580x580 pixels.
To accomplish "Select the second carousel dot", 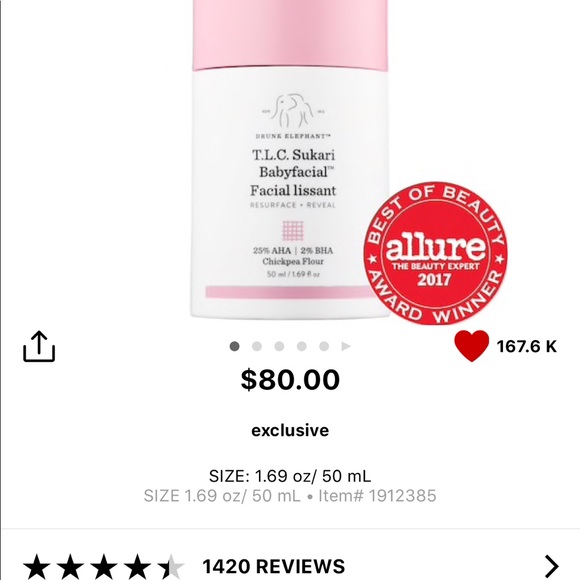I will (257, 346).
